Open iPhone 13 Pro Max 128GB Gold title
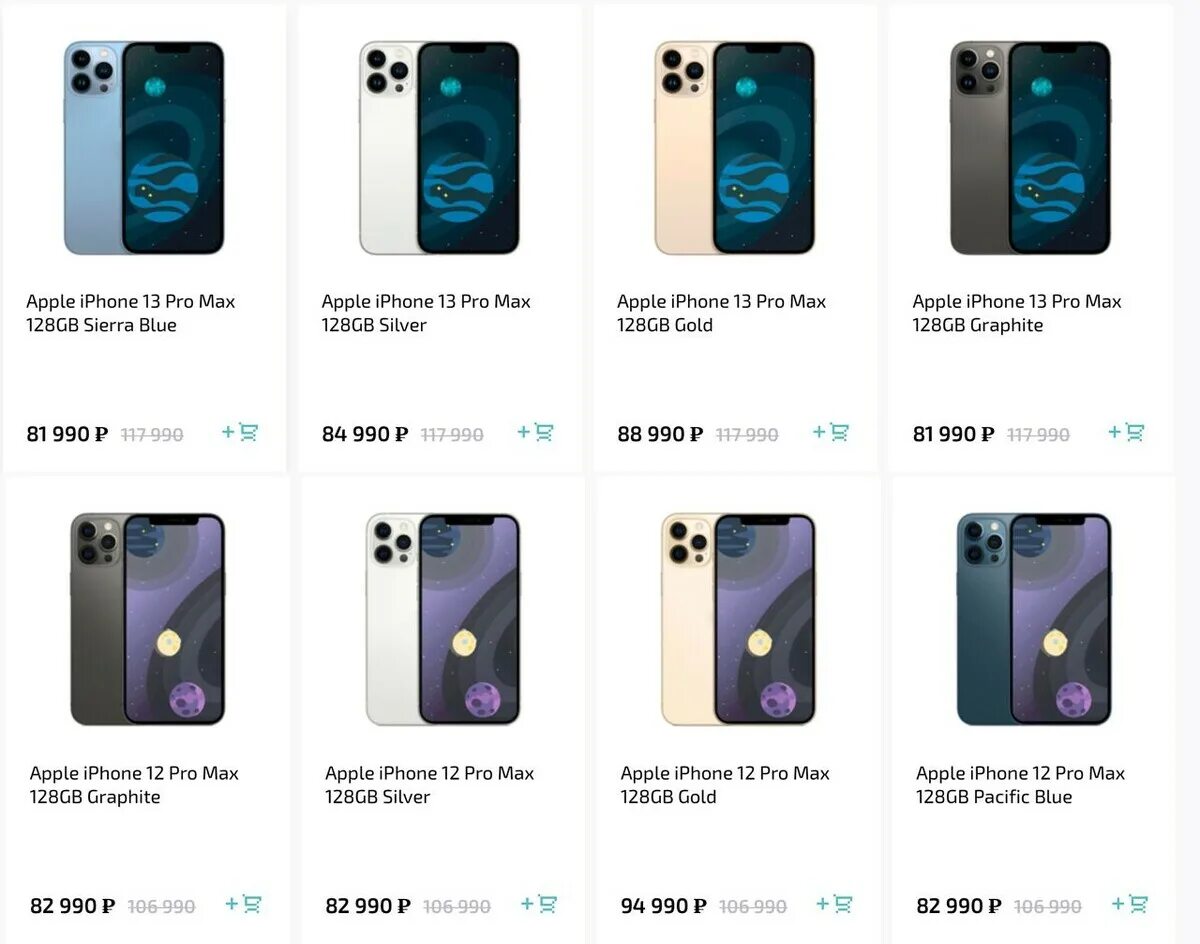This screenshot has height=944, width=1200. click(x=722, y=313)
